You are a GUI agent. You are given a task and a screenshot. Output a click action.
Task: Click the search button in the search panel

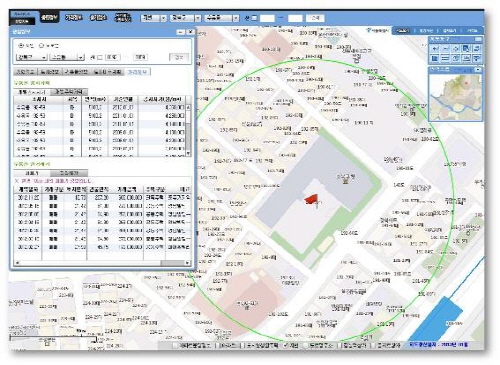point(179,57)
